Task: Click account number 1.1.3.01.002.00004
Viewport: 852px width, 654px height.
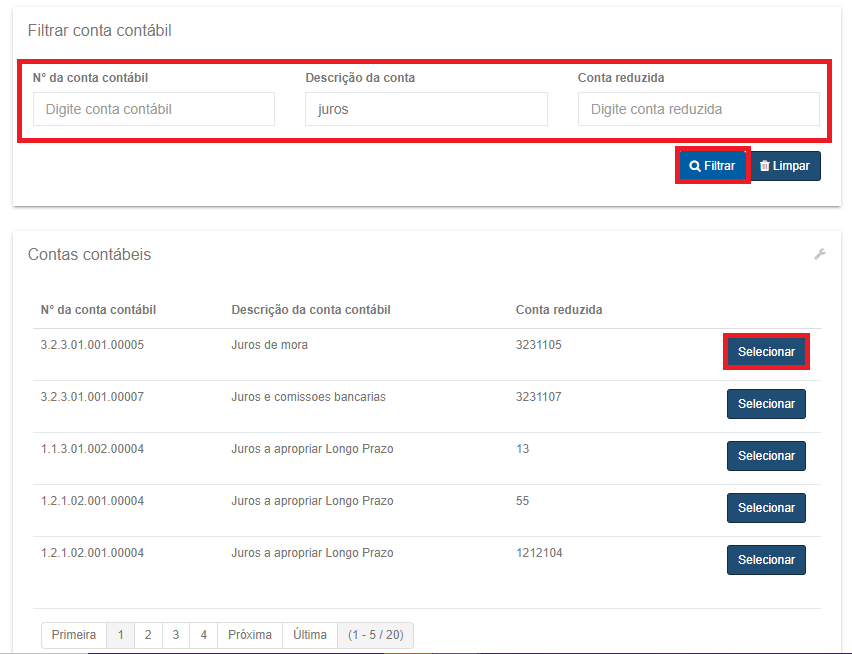Action: click(x=92, y=449)
